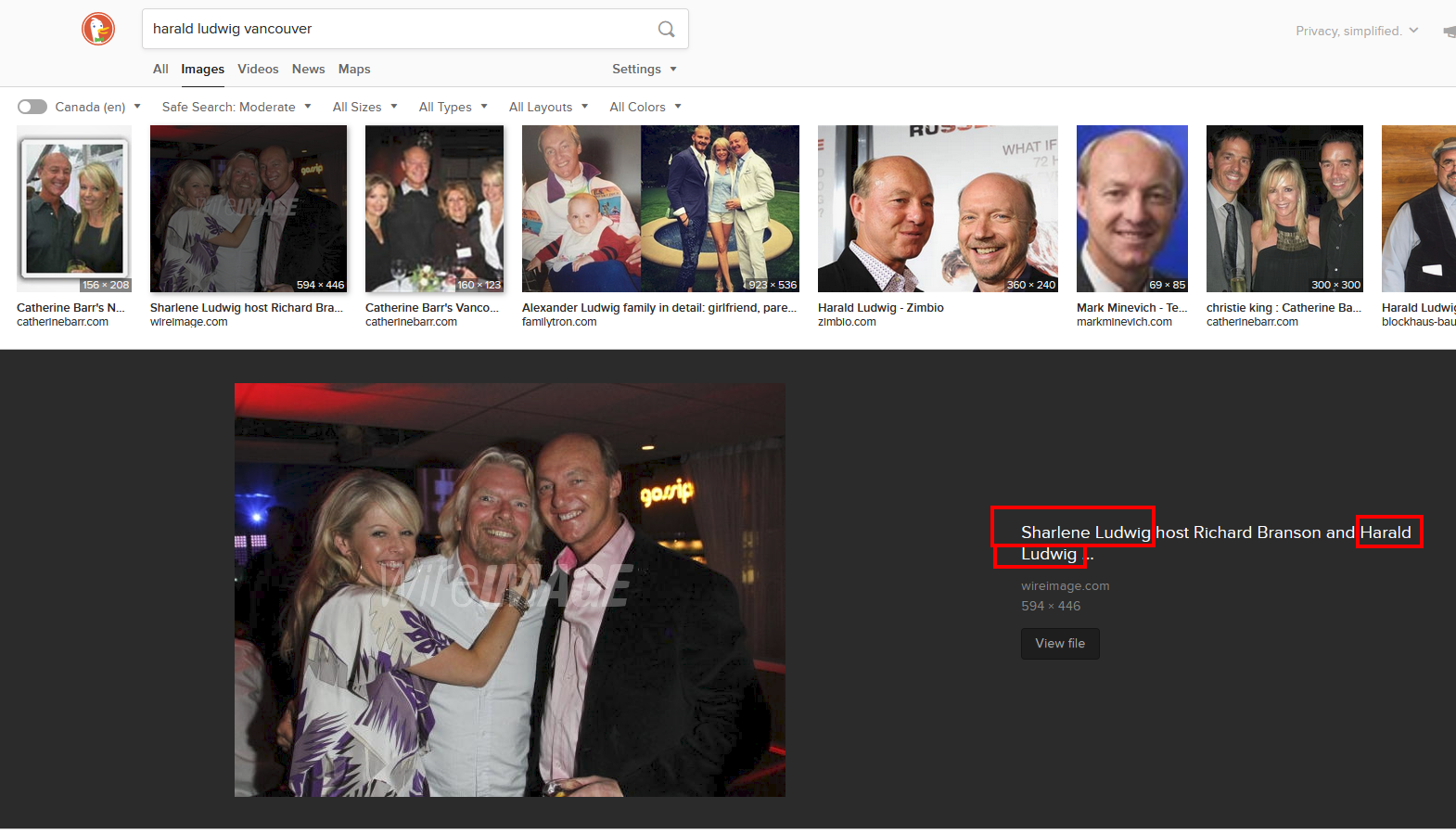Visit the familytron.com source link
This screenshot has width=1456, height=834.
pos(559,322)
